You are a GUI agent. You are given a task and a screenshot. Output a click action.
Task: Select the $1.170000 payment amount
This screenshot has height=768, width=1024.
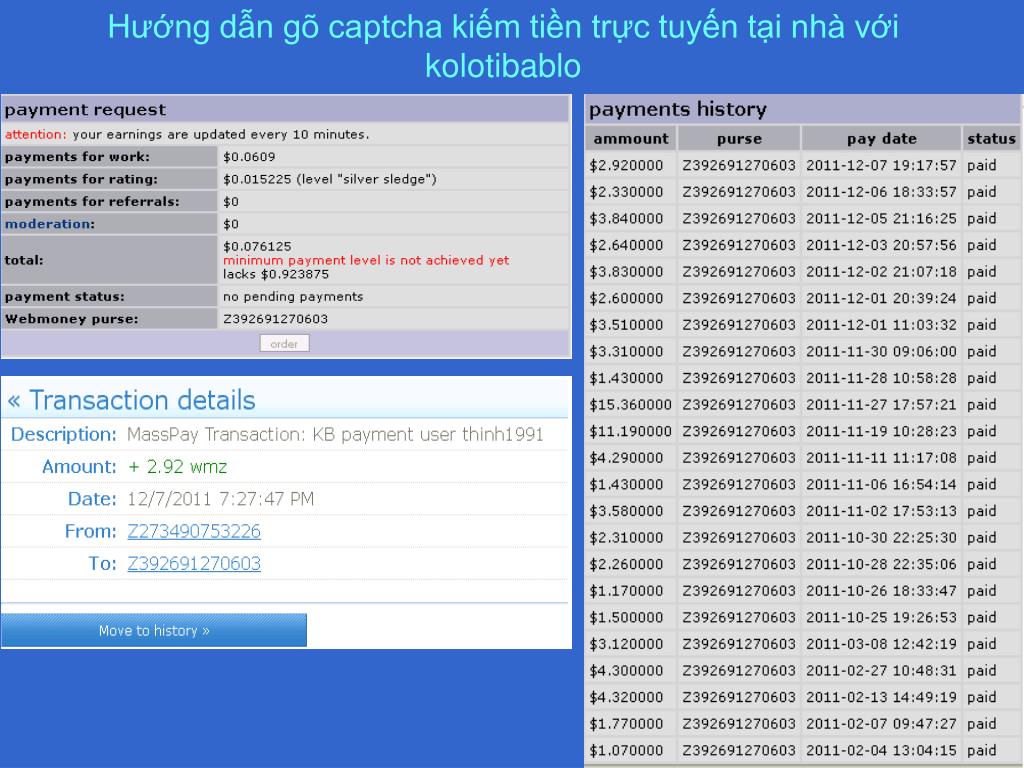[x=626, y=591]
